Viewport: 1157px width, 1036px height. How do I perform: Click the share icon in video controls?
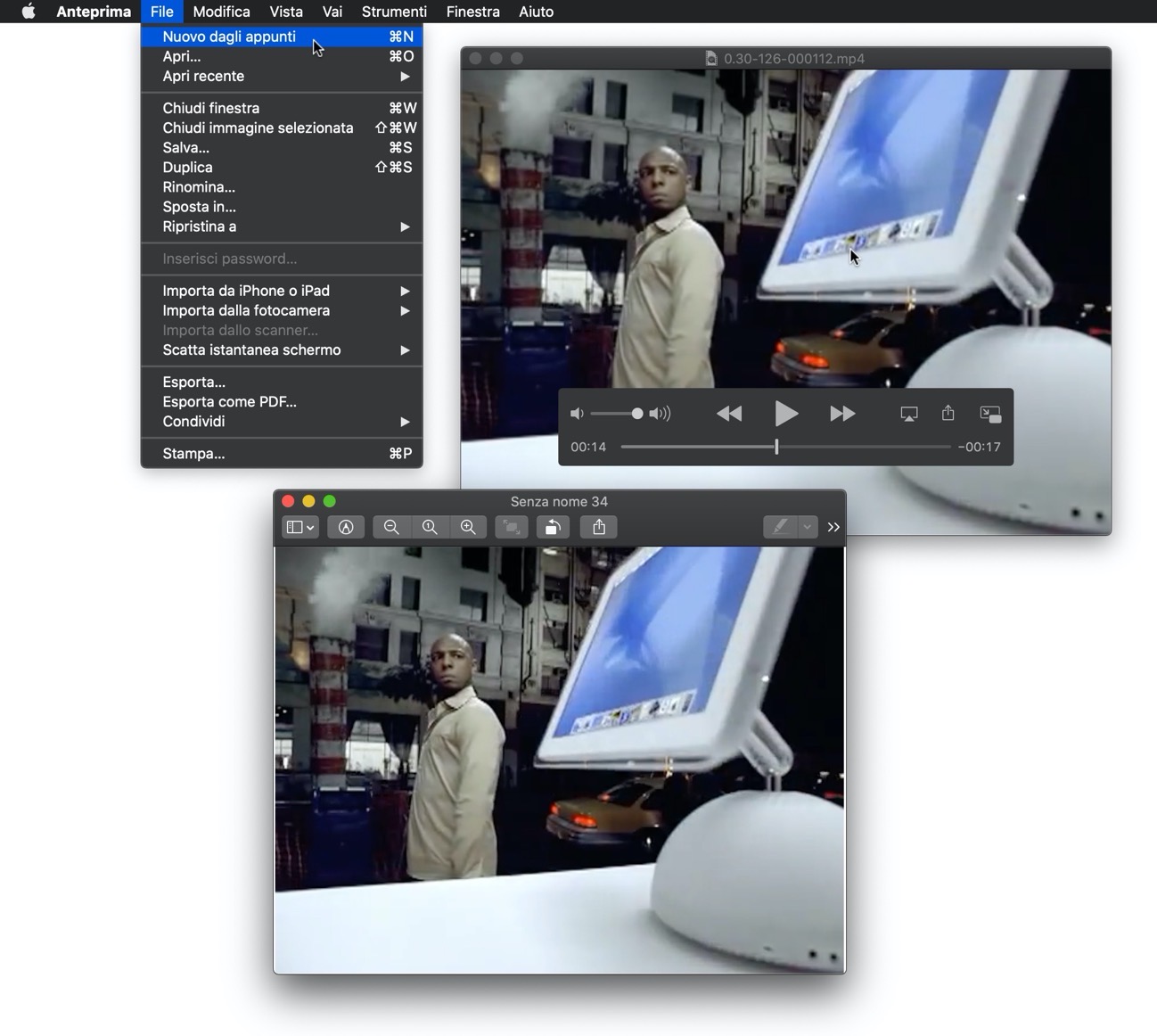(948, 413)
